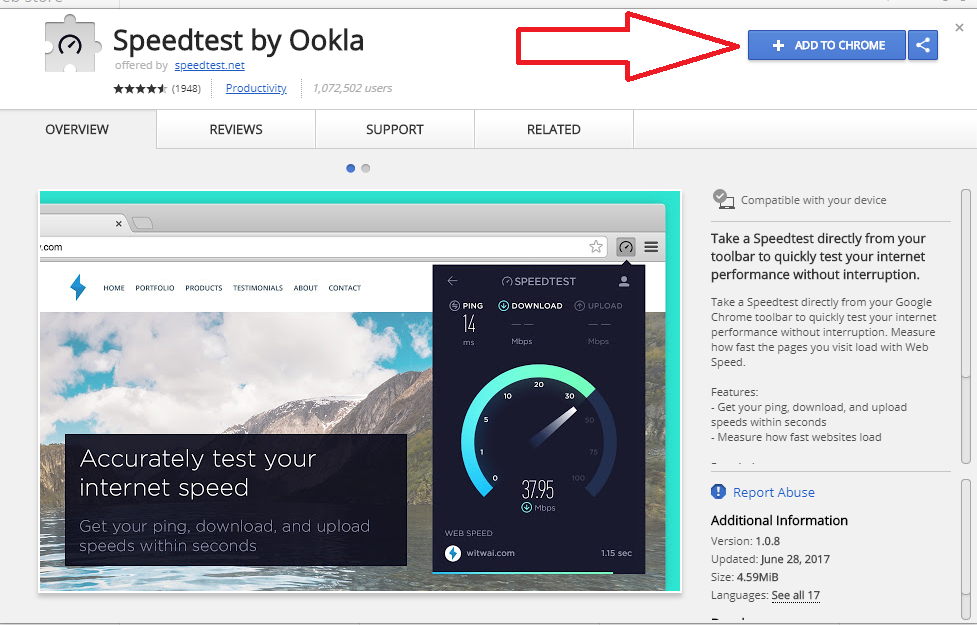Viewport: 977px width, 625px height.
Task: Click the Ping icon in Speedtest popup
Action: 454,305
